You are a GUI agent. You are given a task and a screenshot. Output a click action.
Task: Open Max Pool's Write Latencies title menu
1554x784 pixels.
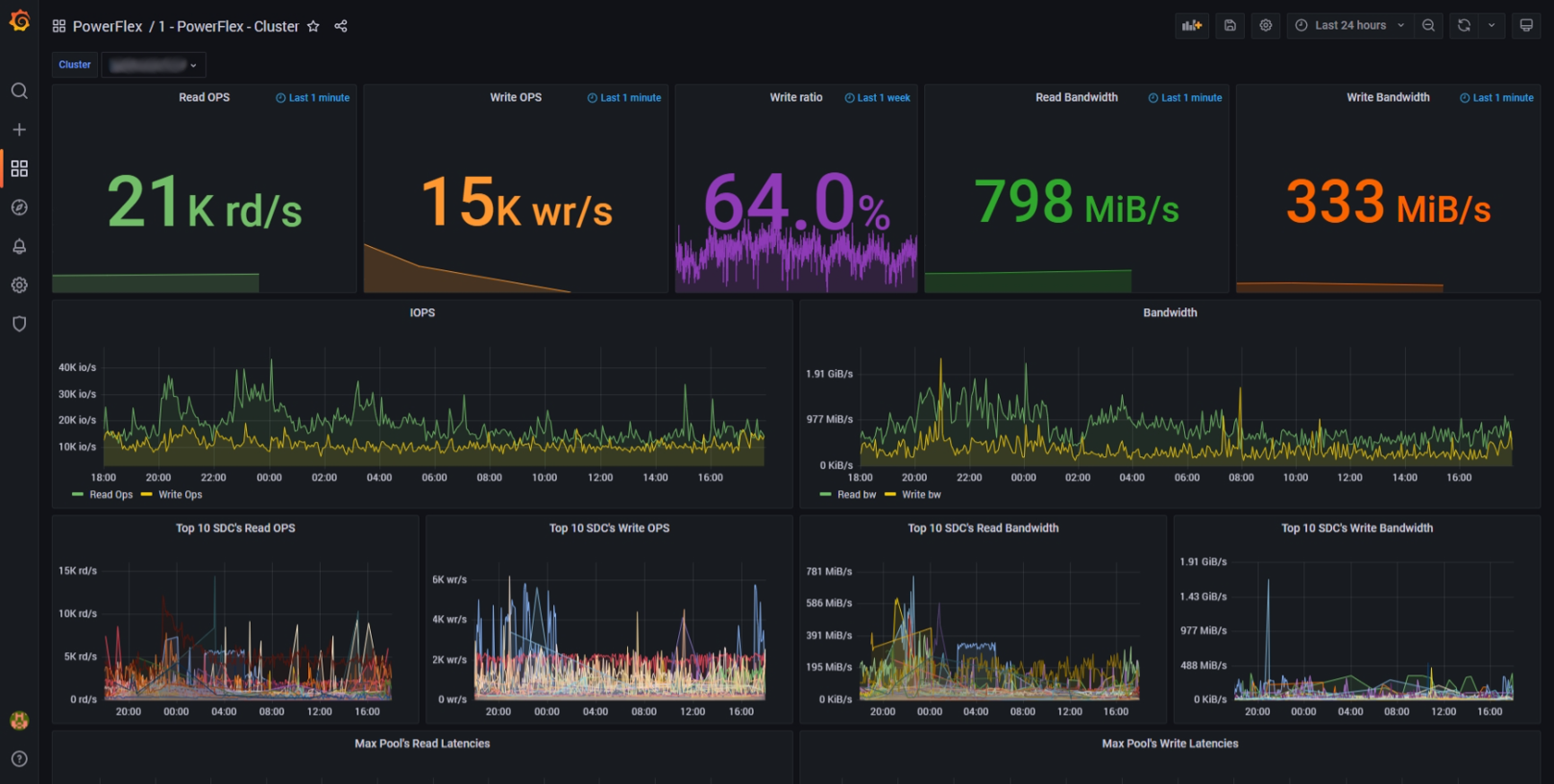(x=1170, y=744)
